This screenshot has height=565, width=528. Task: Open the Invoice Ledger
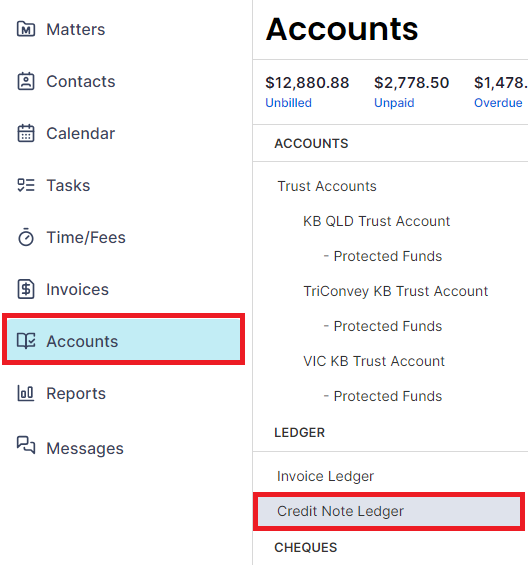pos(325,476)
